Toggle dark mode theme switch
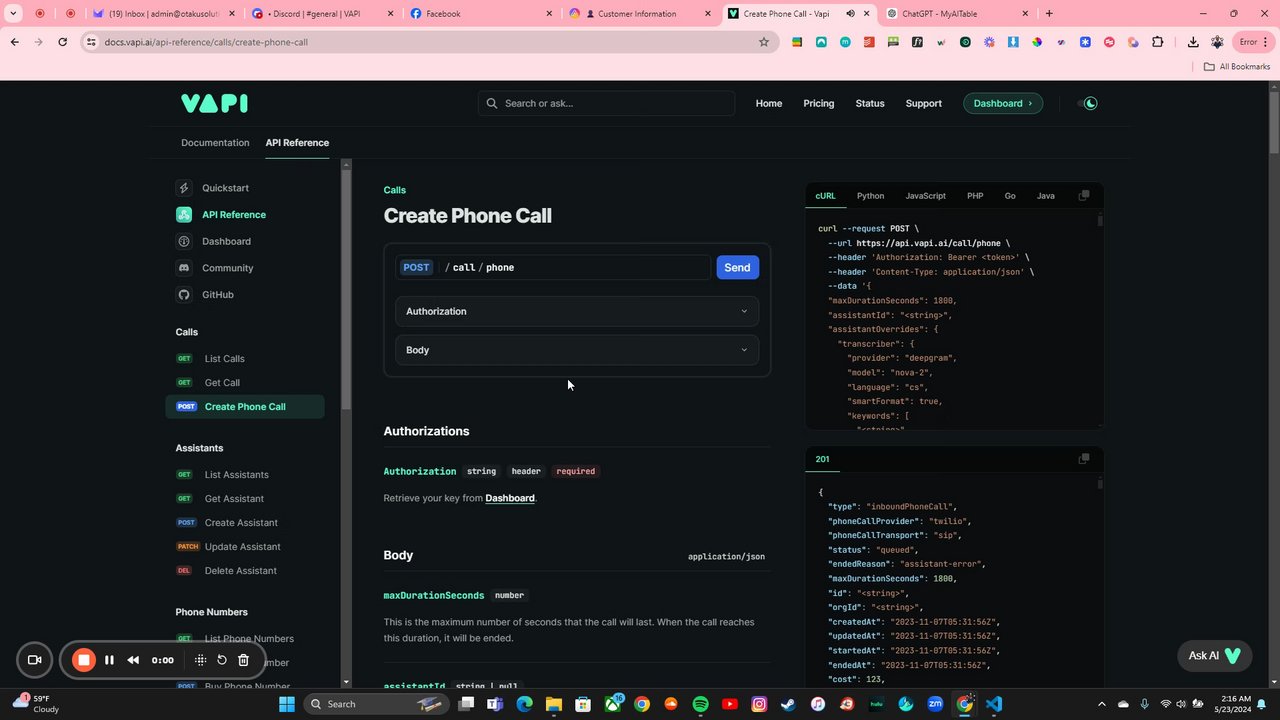 coord(1090,103)
